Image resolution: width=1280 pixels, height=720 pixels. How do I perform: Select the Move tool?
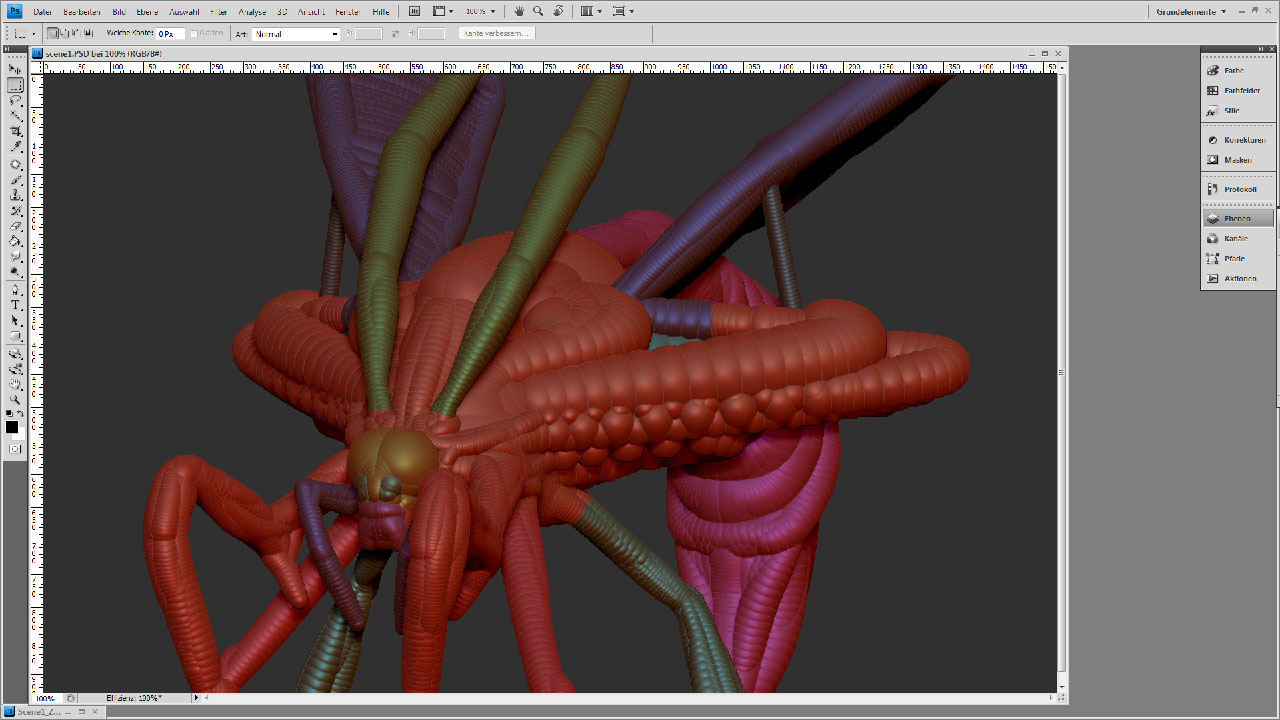(16, 70)
